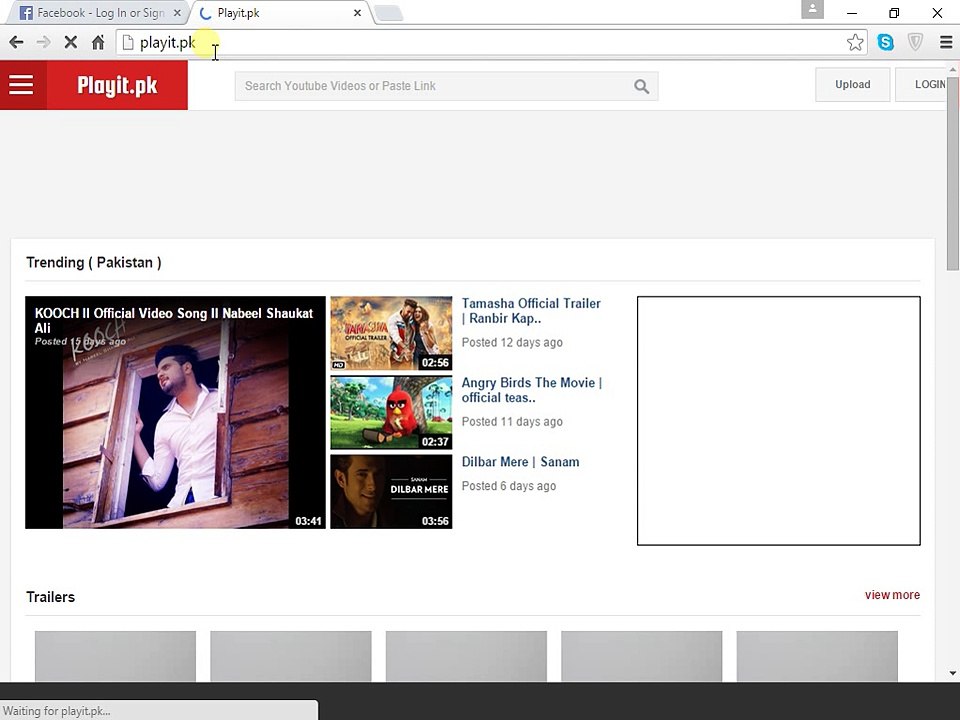Open Angry Birds The Movie link
This screenshot has height=720, width=960.
[x=531, y=390]
